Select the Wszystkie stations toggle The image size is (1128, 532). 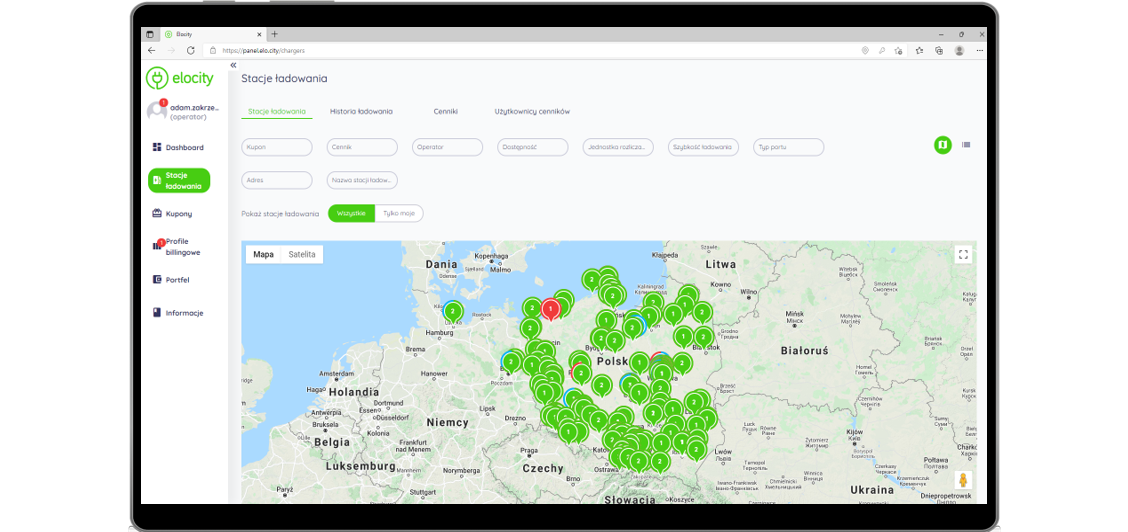pyautogui.click(x=351, y=213)
